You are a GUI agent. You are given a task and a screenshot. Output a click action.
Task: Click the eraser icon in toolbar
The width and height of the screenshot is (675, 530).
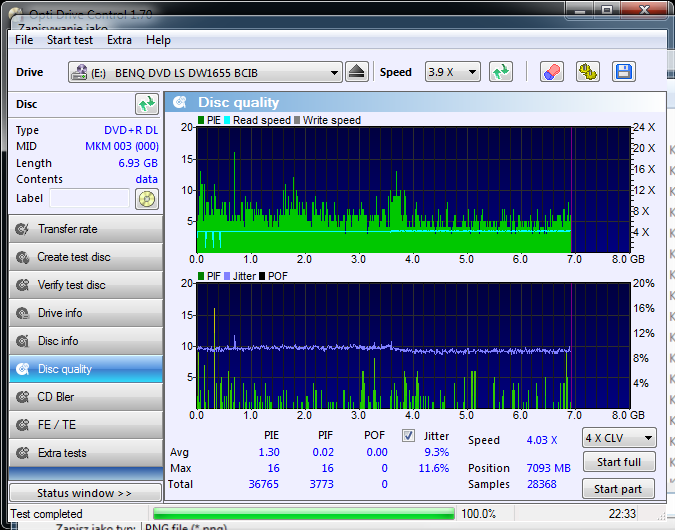[552, 72]
